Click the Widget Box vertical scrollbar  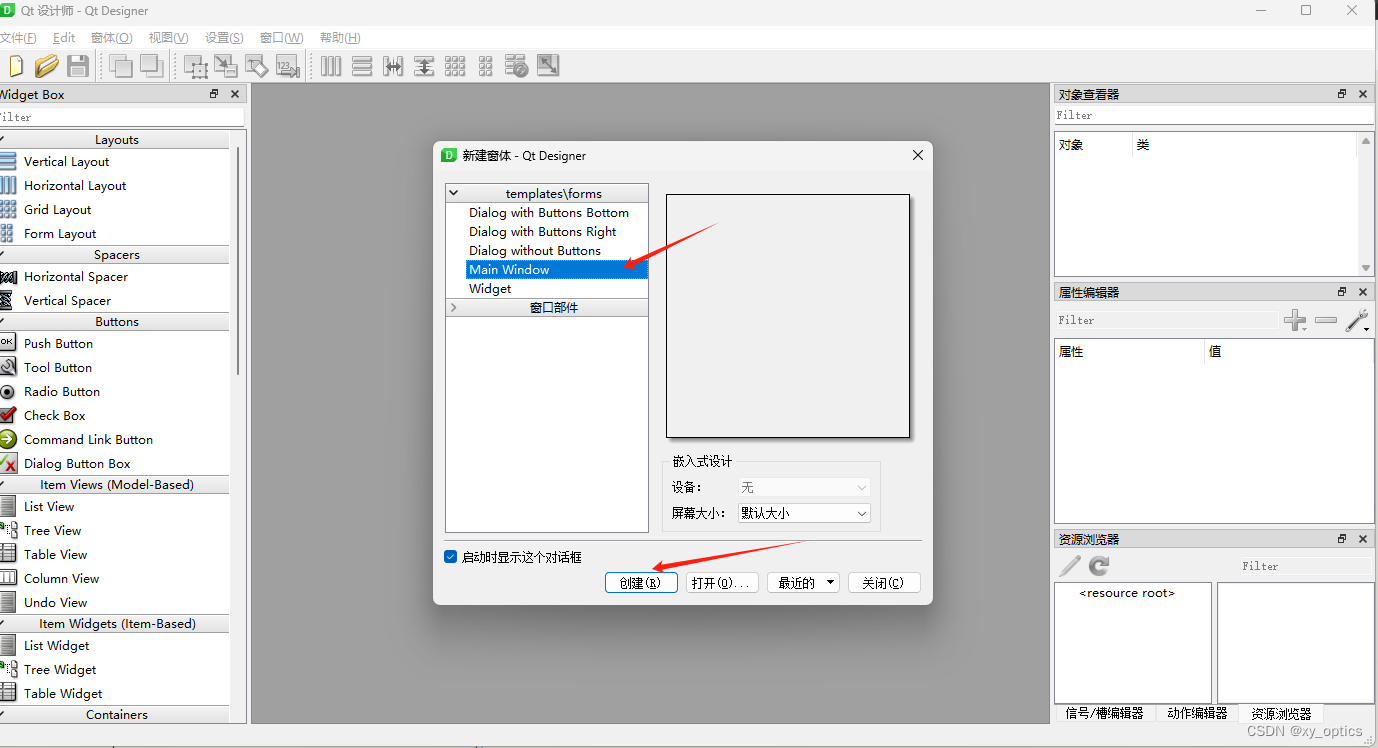[238, 260]
